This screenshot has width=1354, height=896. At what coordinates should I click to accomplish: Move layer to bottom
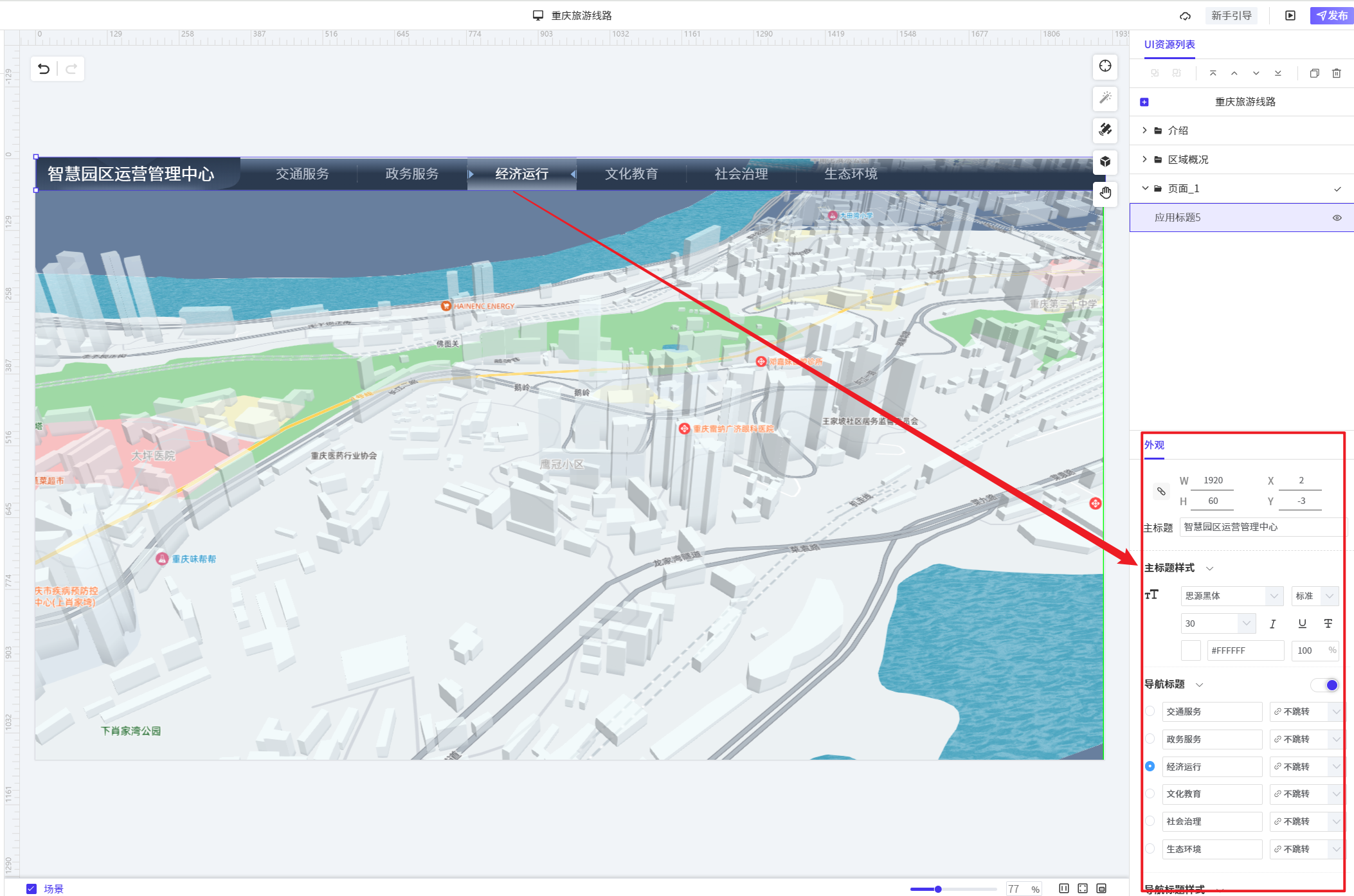click(x=1277, y=73)
